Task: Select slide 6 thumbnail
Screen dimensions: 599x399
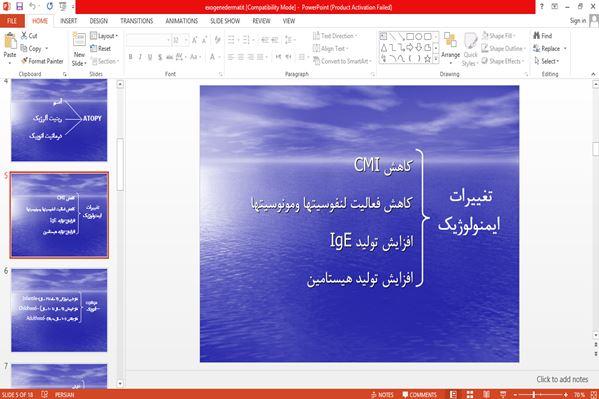Action: [59, 310]
